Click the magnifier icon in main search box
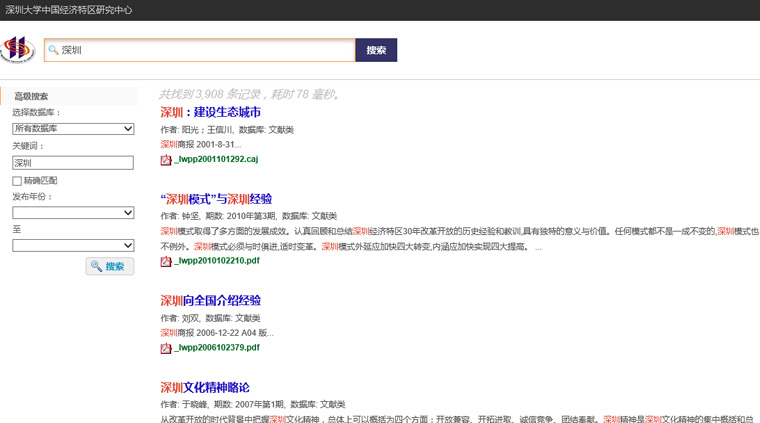 coord(53,50)
